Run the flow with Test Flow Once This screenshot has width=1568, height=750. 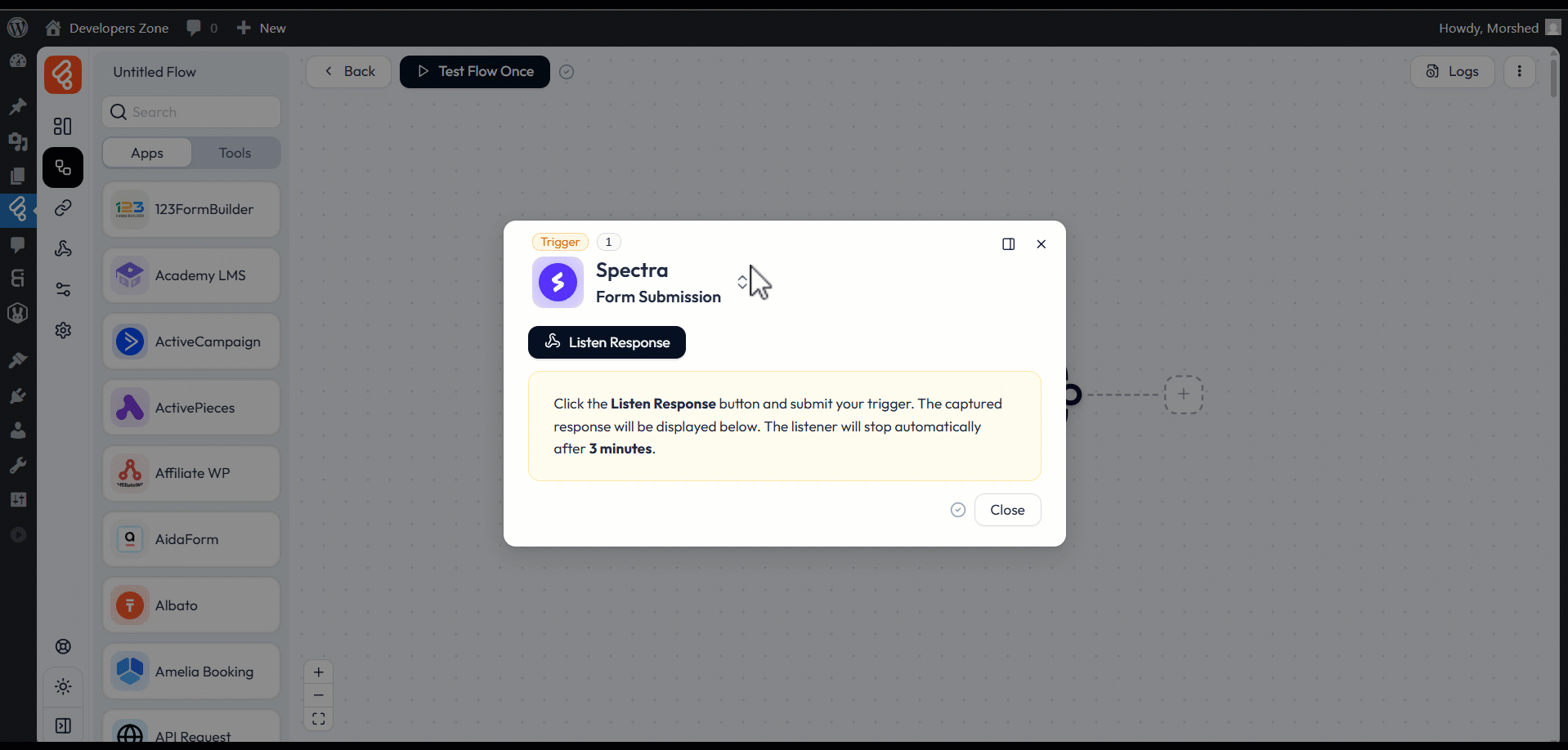[474, 71]
